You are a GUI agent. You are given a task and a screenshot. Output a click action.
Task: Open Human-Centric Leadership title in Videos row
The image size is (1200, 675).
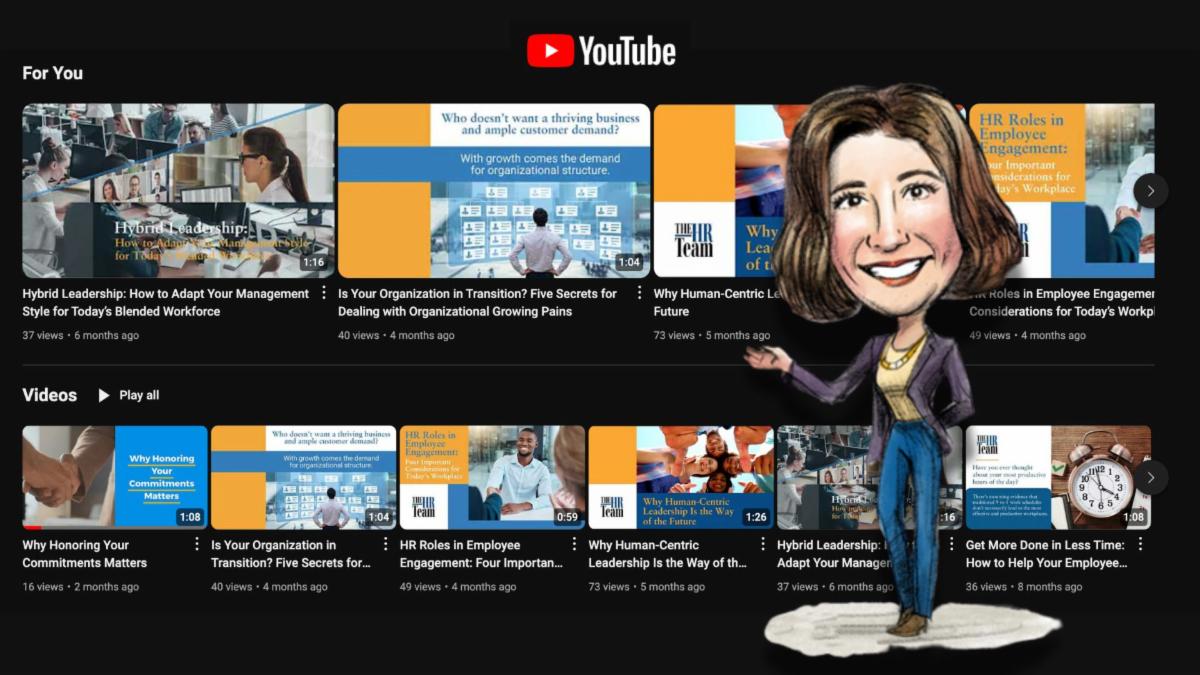667,554
